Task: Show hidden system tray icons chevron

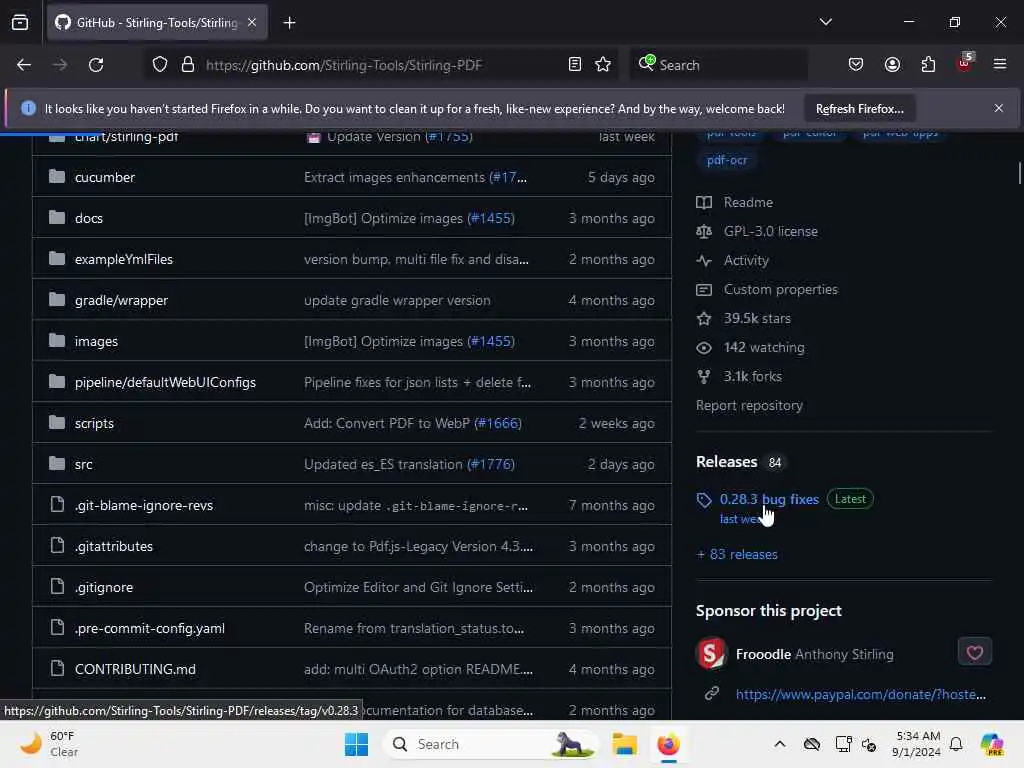Action: click(780, 744)
